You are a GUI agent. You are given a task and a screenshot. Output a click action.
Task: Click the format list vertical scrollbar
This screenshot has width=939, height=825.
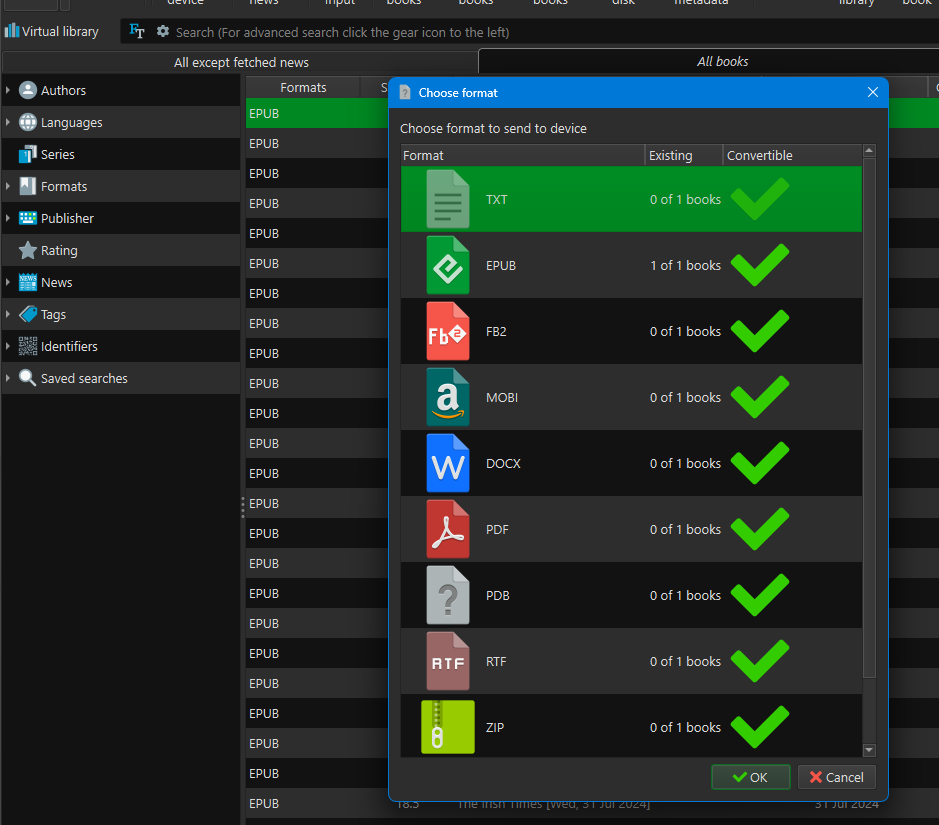click(869, 417)
